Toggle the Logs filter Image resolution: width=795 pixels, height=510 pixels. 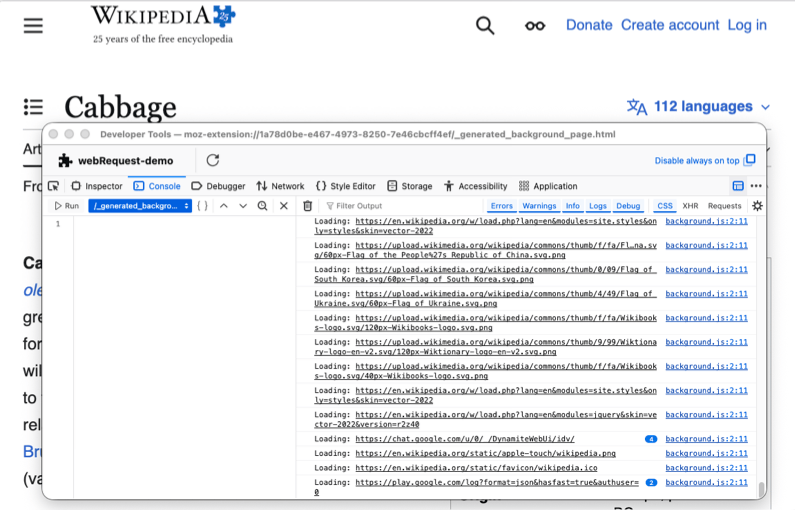pos(598,206)
